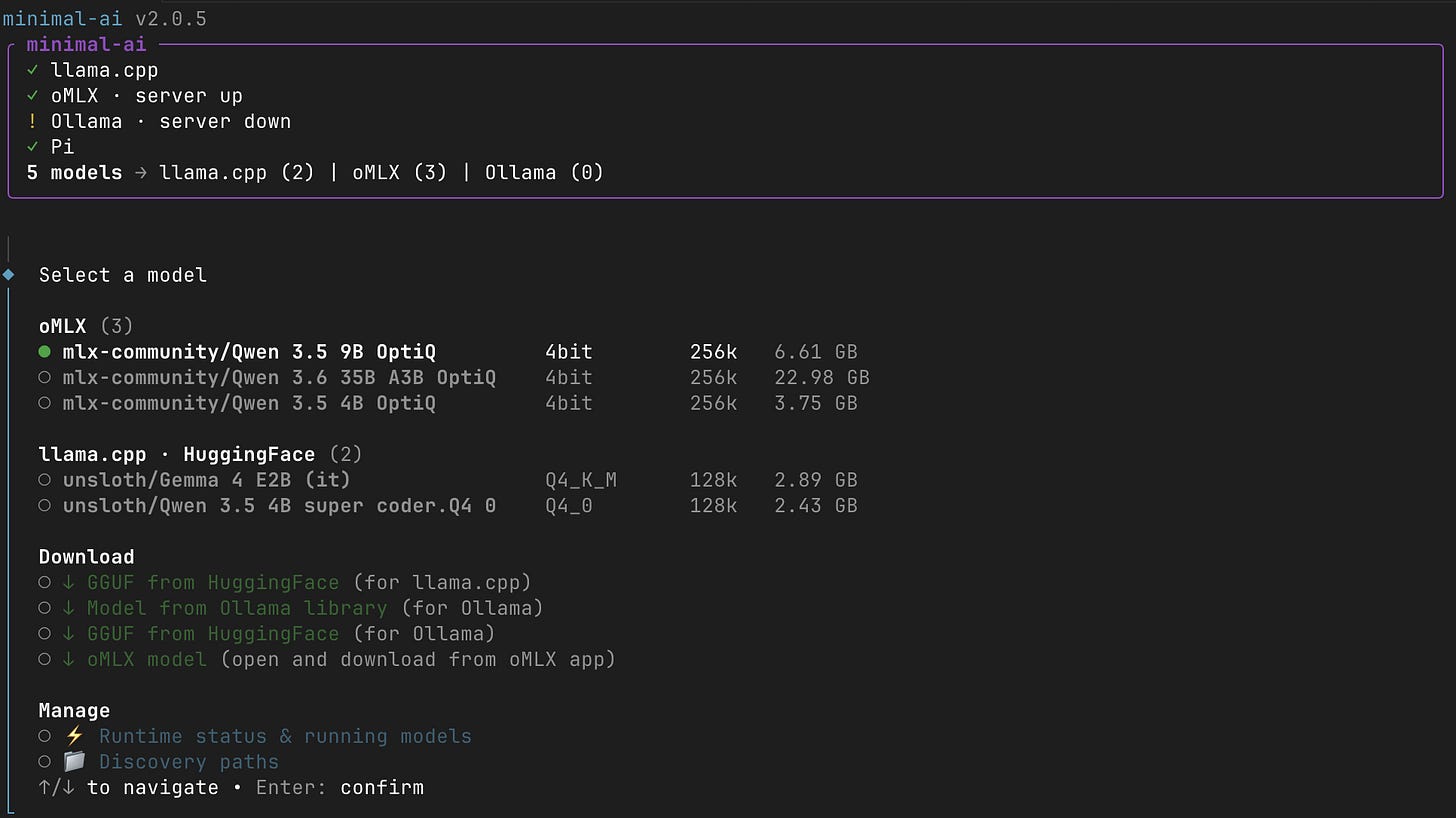Click the 2.43 GB size value

(x=816, y=506)
